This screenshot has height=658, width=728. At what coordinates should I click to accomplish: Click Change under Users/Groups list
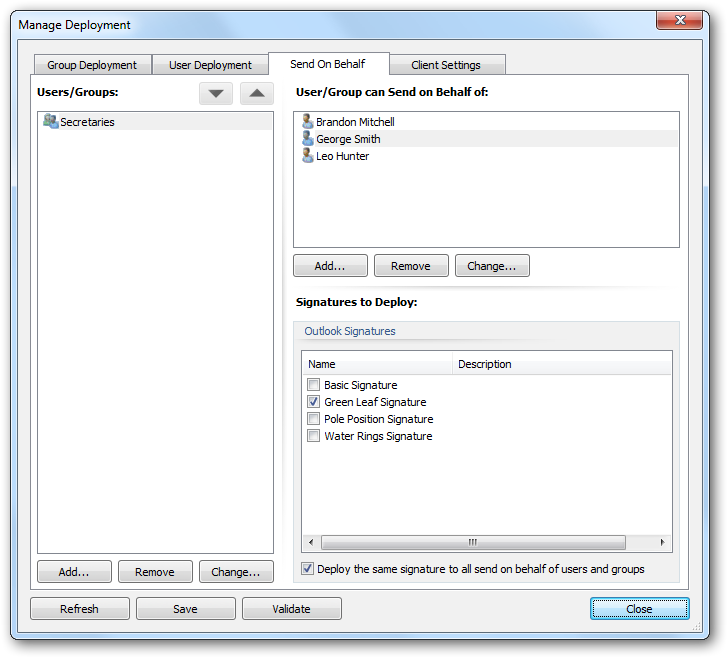coord(236,572)
